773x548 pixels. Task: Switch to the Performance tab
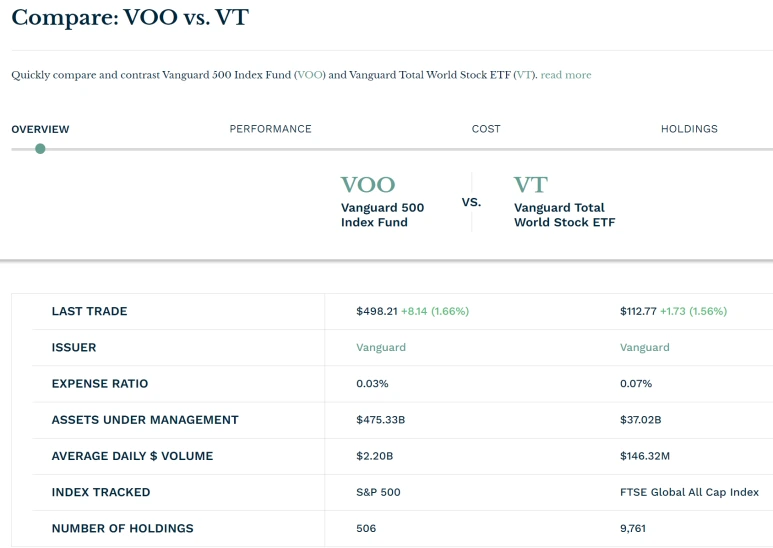pos(270,129)
